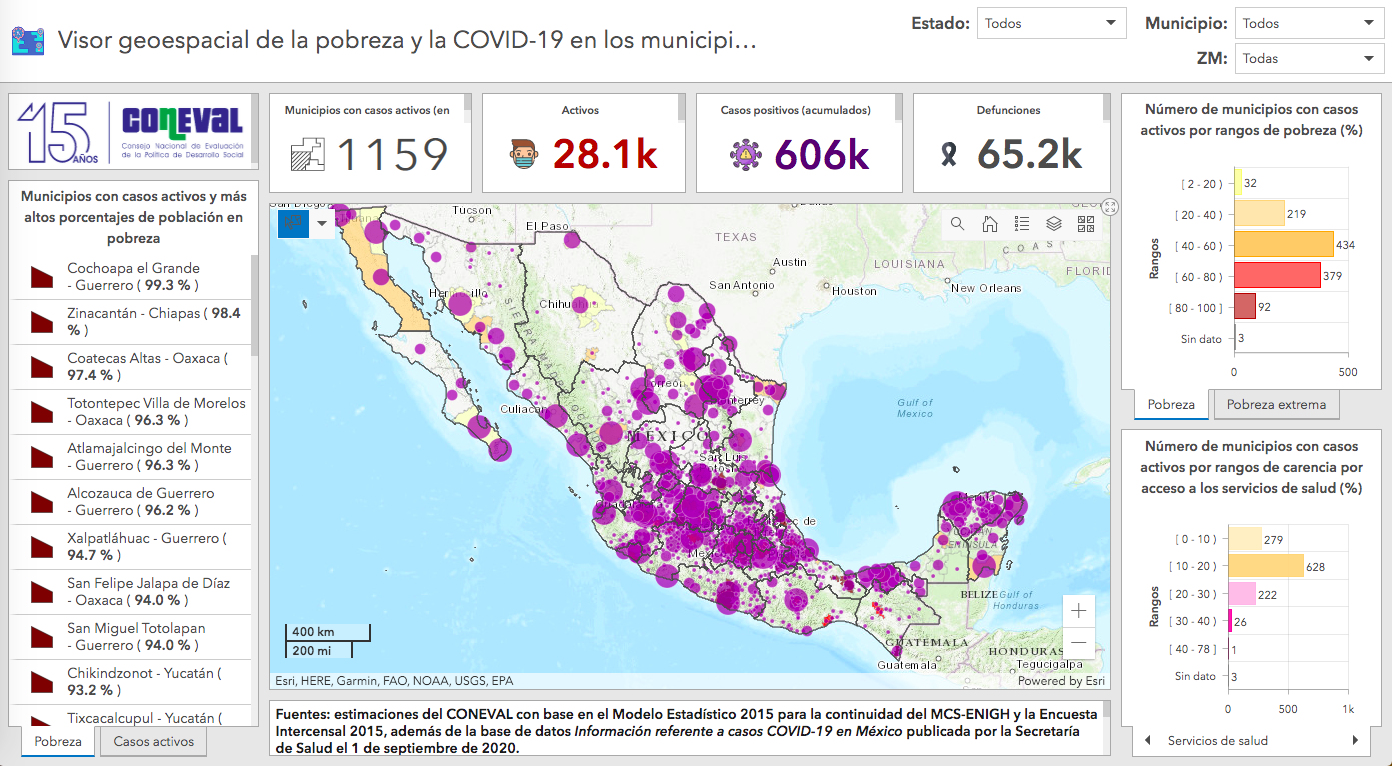Viewport: 1392px width, 766px height.
Task: Open the map search tool
Action: [957, 224]
